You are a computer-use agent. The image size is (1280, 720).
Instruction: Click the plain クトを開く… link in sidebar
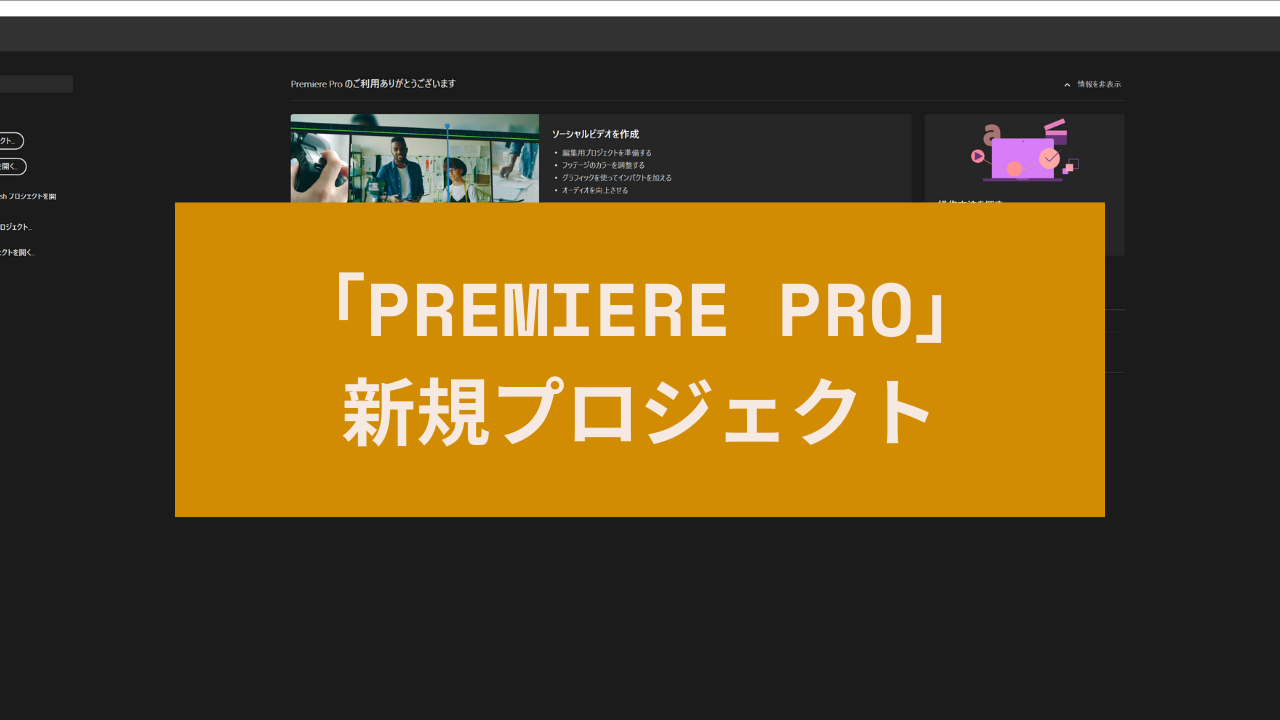click(x=18, y=252)
